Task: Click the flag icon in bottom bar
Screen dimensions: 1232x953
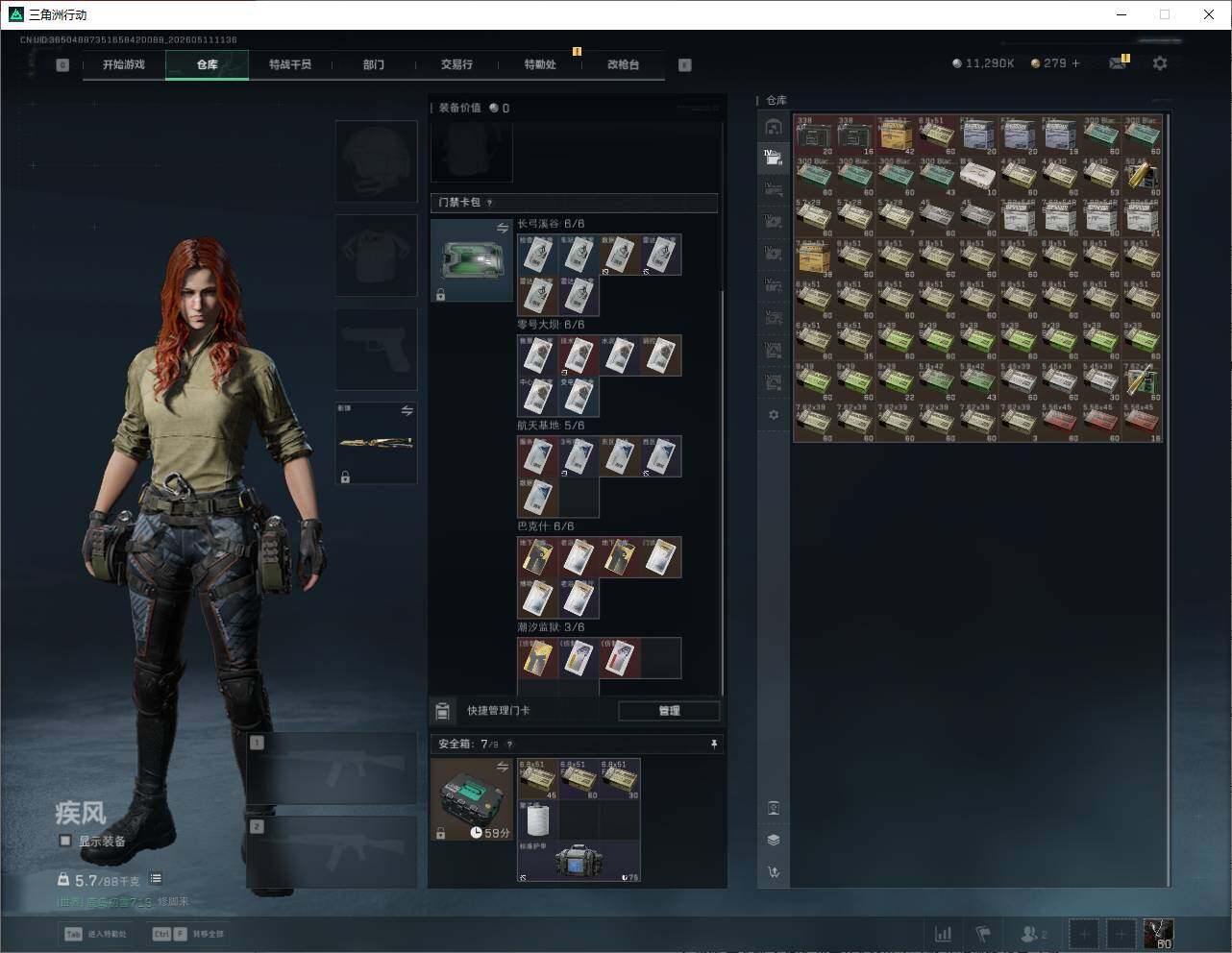Action: 983,934
